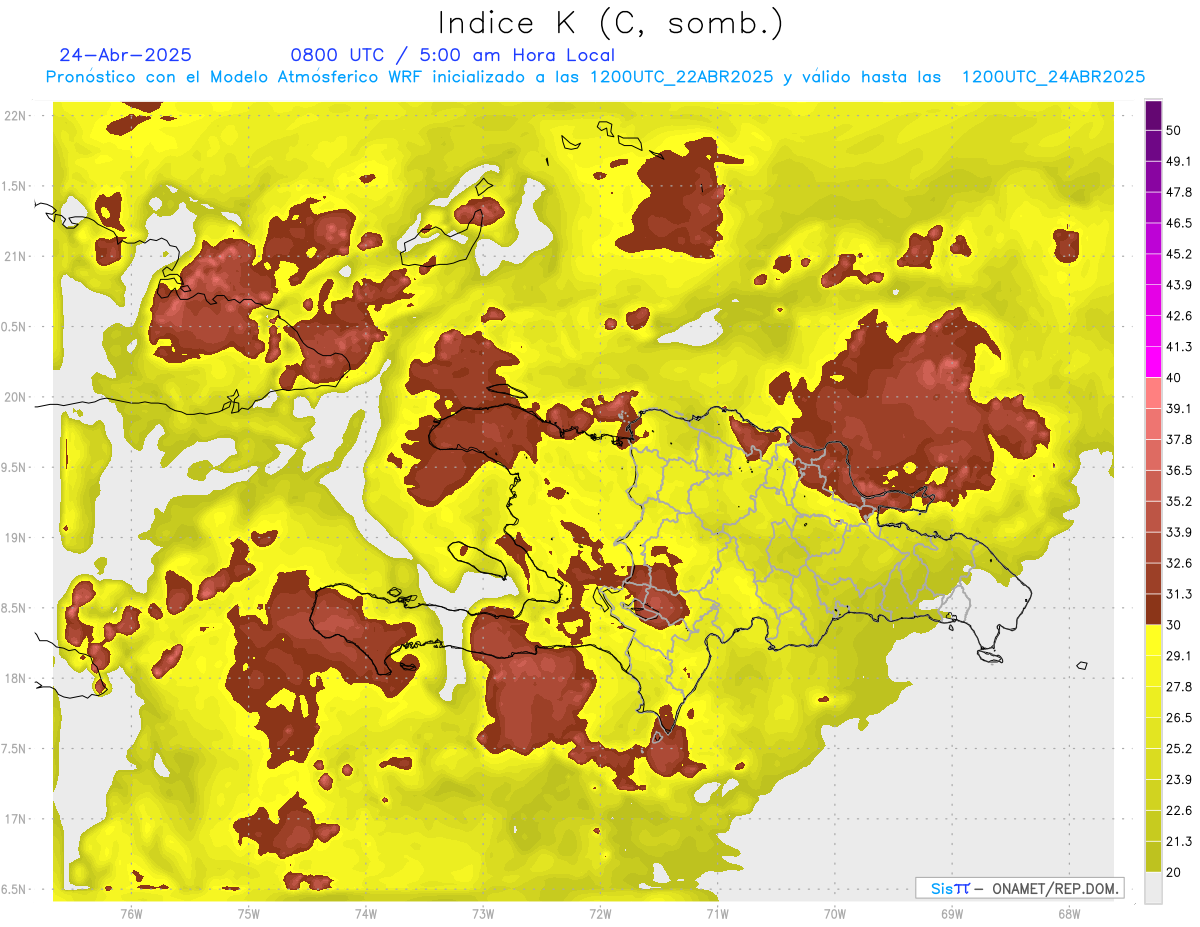The height and width of the screenshot is (927, 1200).
Task: Click the colorbar value '40'
Action: click(1174, 378)
